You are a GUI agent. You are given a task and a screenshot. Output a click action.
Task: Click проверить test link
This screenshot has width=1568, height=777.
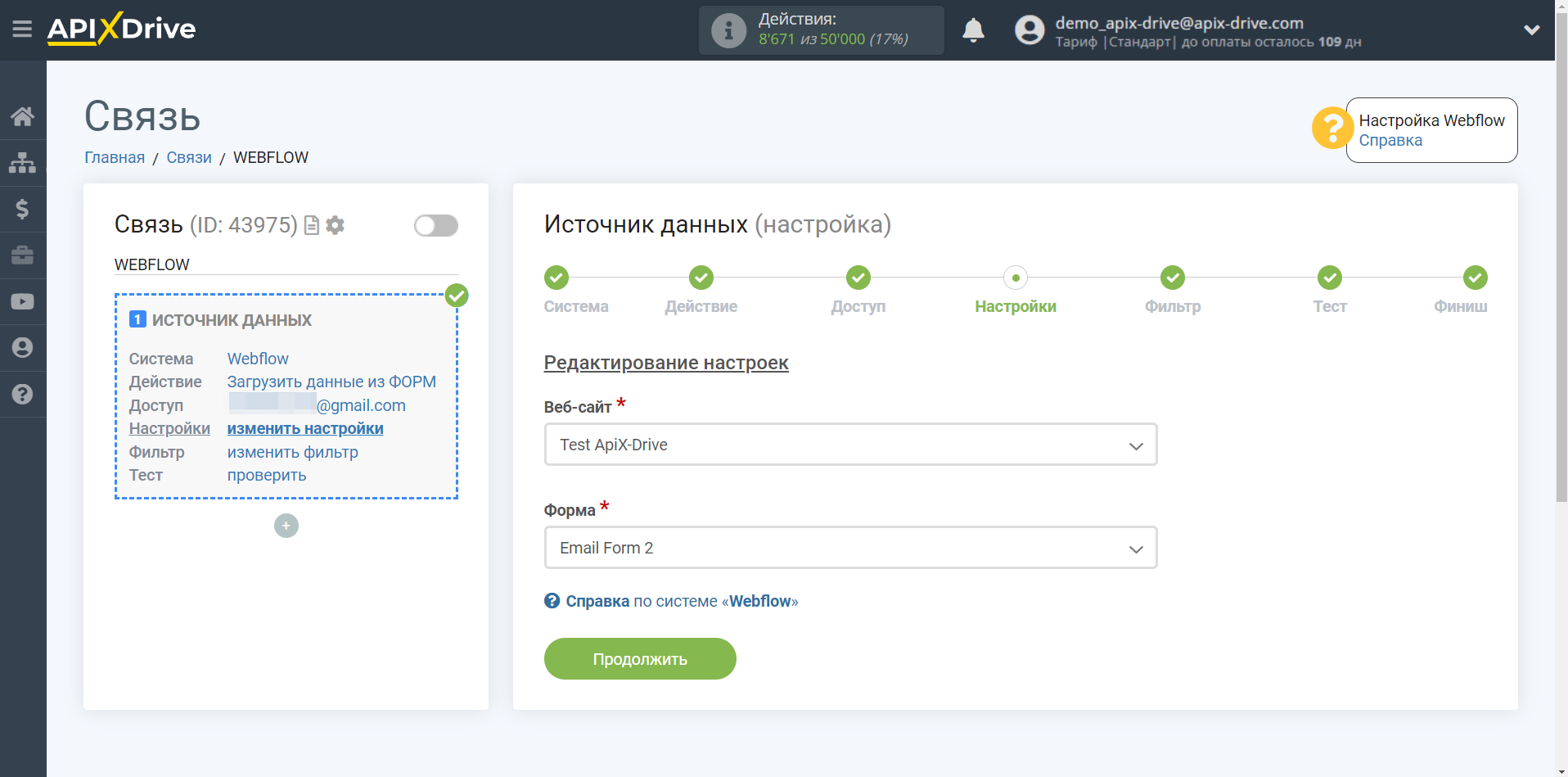coord(267,476)
